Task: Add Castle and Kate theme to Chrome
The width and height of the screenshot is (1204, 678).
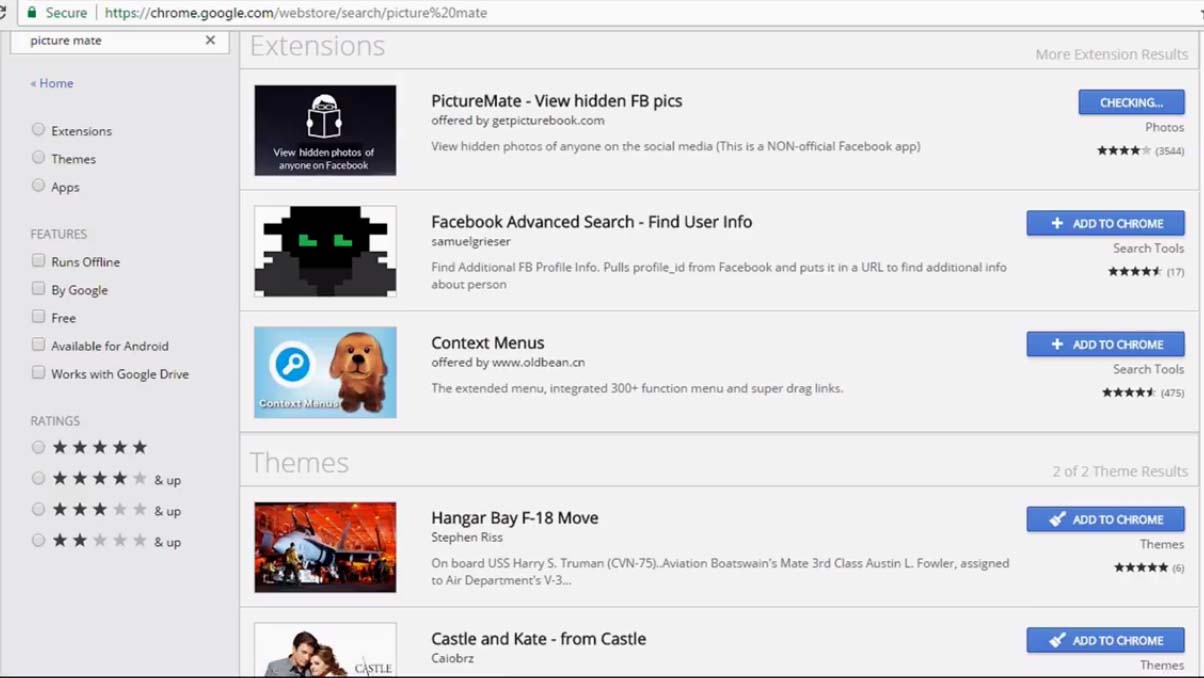Action: [x=1105, y=640]
